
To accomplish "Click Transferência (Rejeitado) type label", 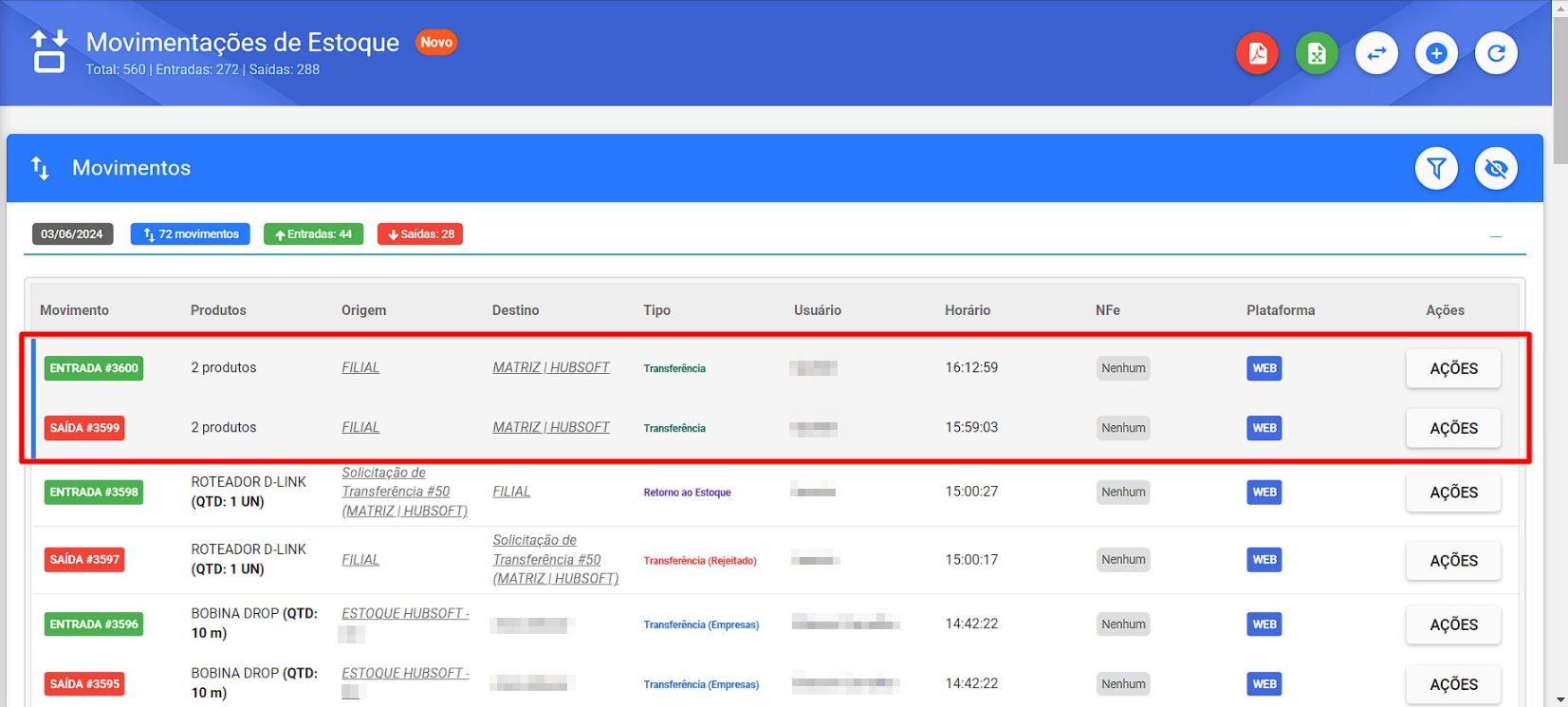I will coord(700,561).
